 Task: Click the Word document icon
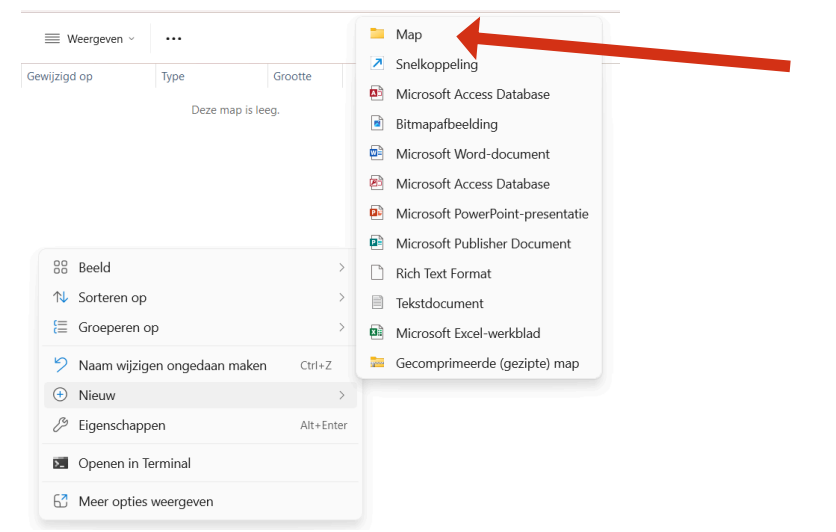[377, 154]
